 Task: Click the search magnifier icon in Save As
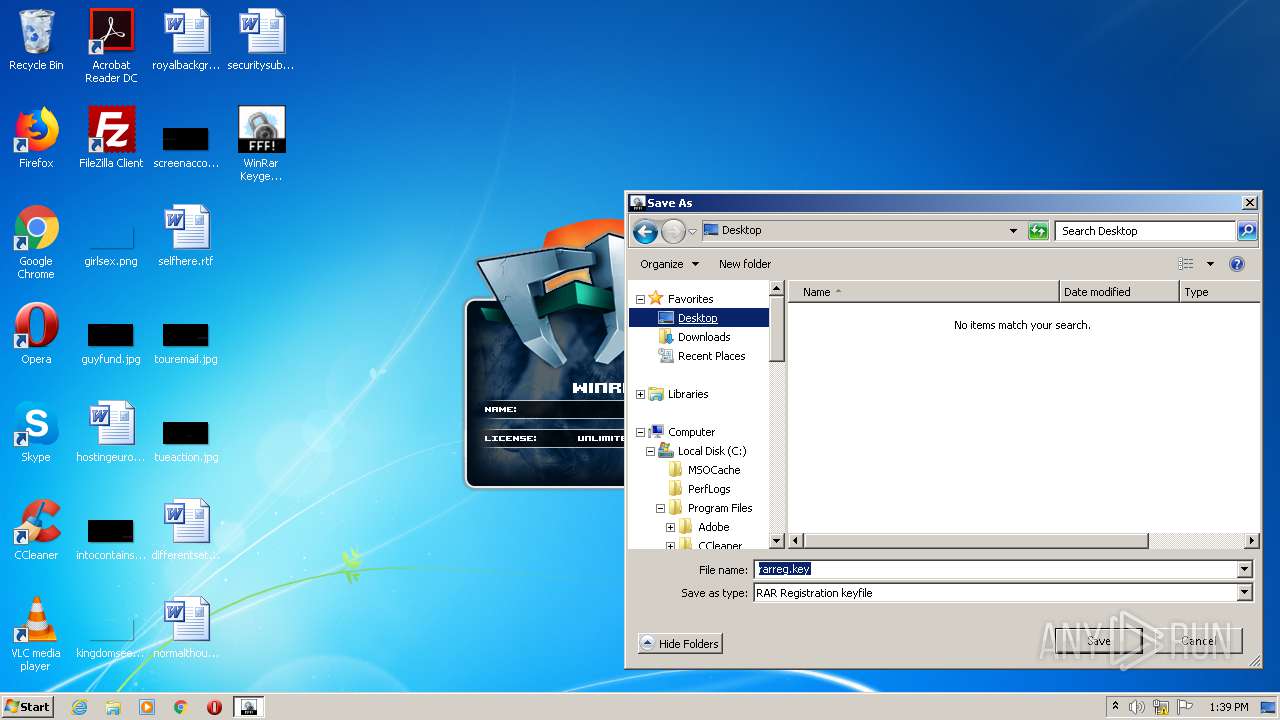[x=1246, y=231]
